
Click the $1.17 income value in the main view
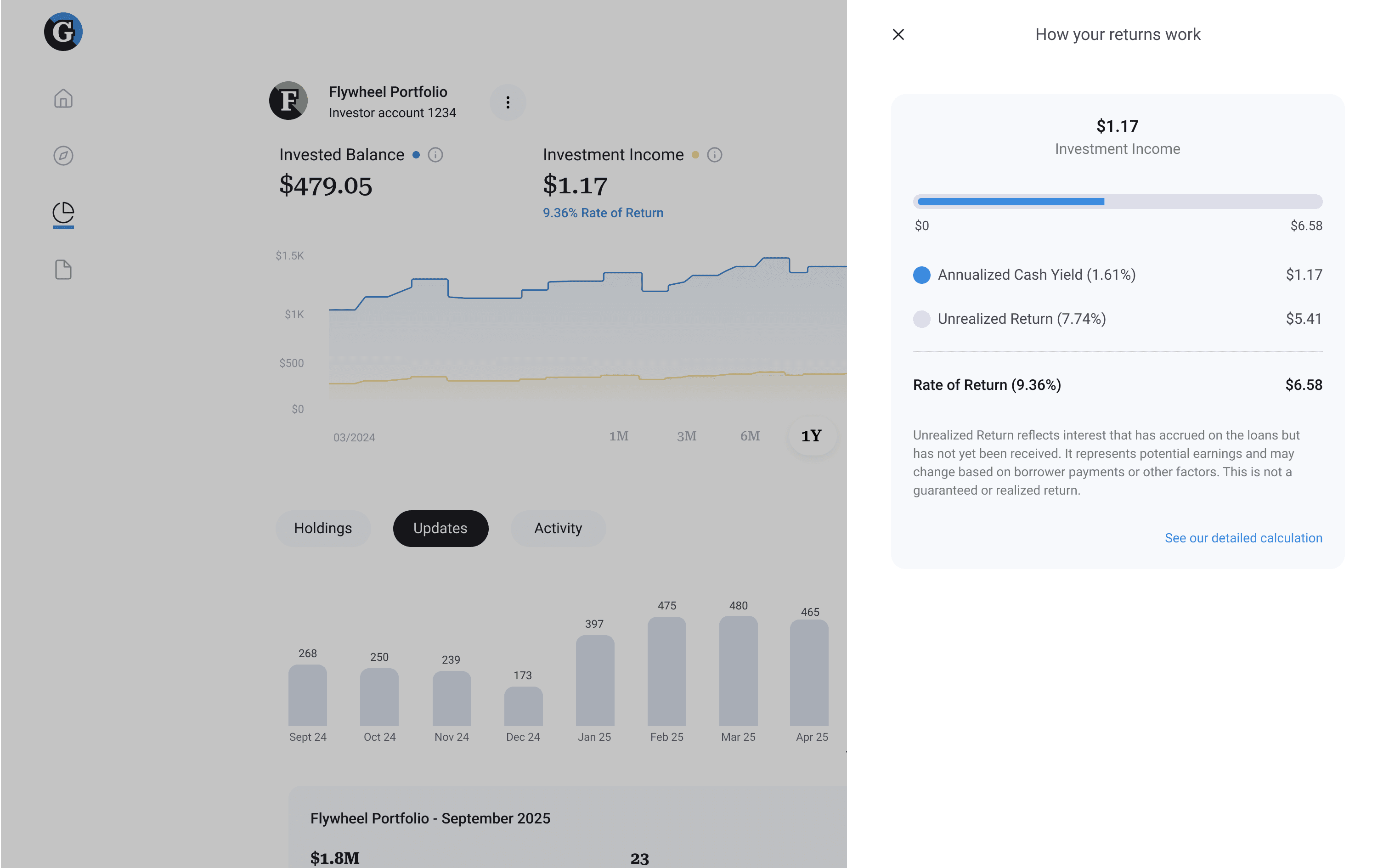pyautogui.click(x=575, y=186)
